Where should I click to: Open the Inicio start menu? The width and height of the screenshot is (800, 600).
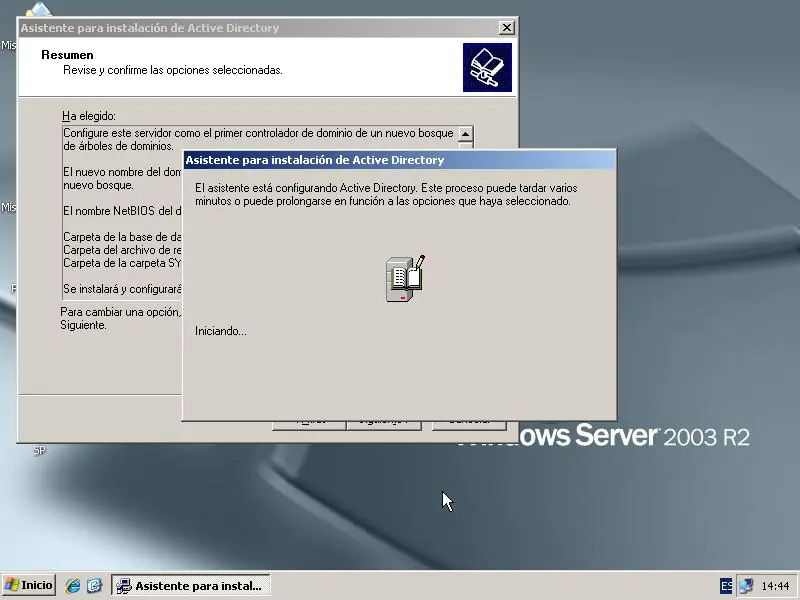coord(29,585)
